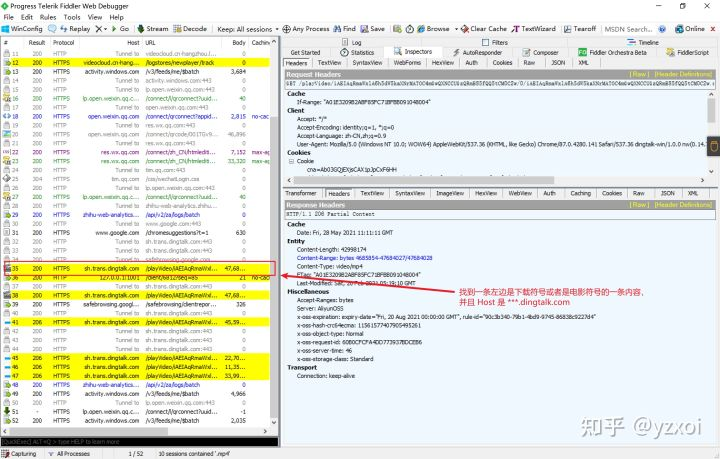720x459 pixels.
Task: Click the Go resume button
Action: (120, 29)
